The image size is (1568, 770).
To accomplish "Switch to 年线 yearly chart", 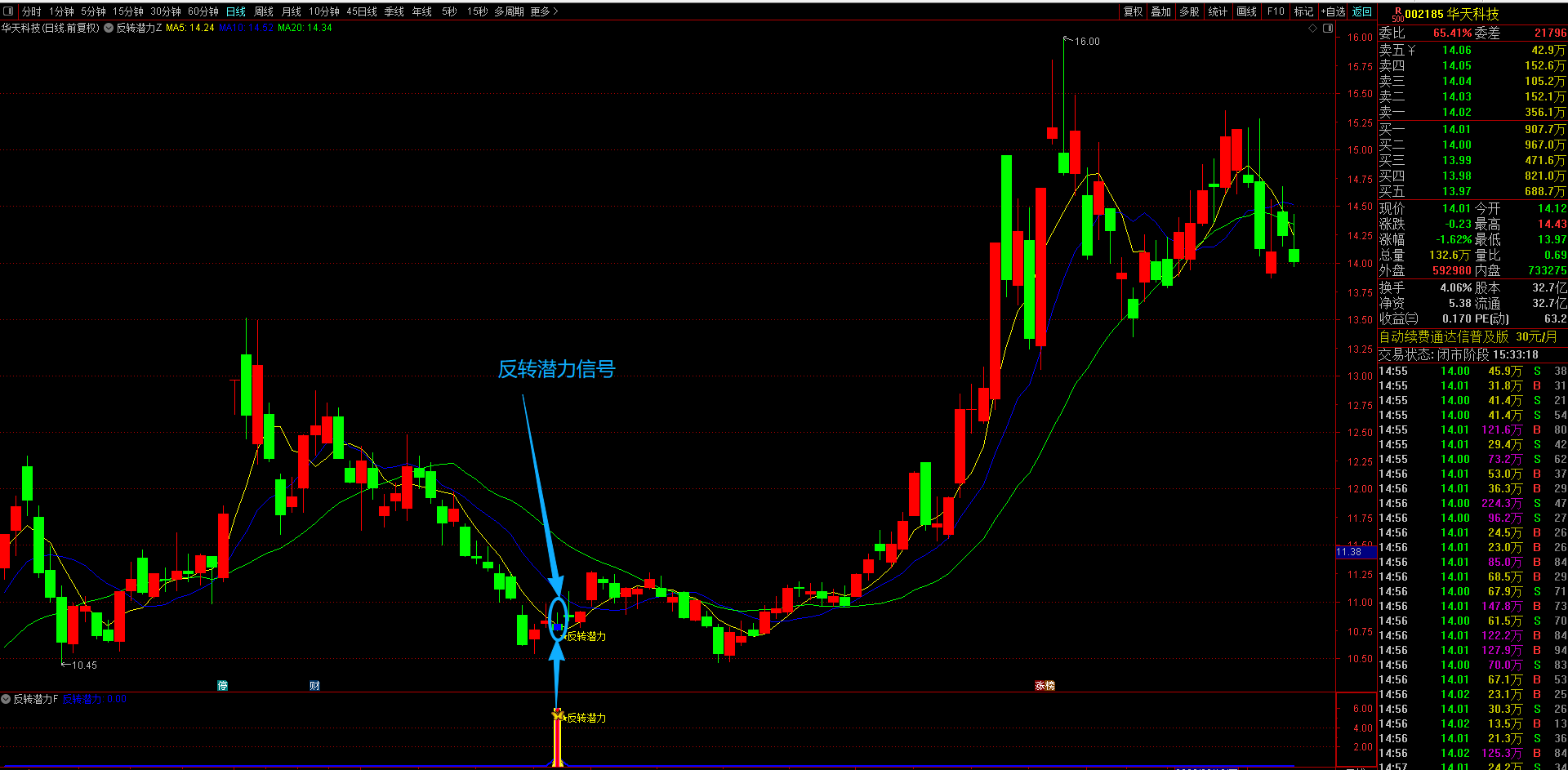I will pyautogui.click(x=422, y=11).
